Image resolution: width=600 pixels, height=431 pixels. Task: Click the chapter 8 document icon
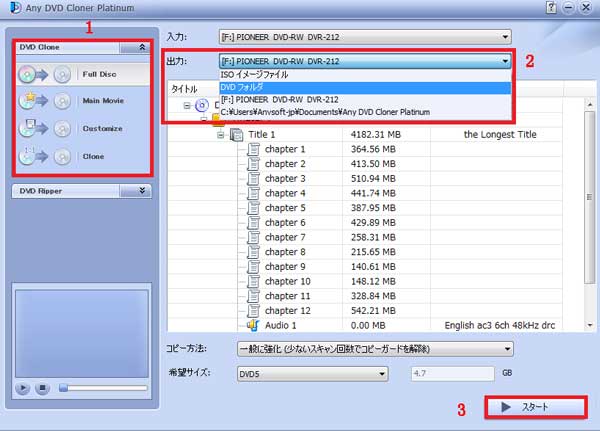[253, 252]
